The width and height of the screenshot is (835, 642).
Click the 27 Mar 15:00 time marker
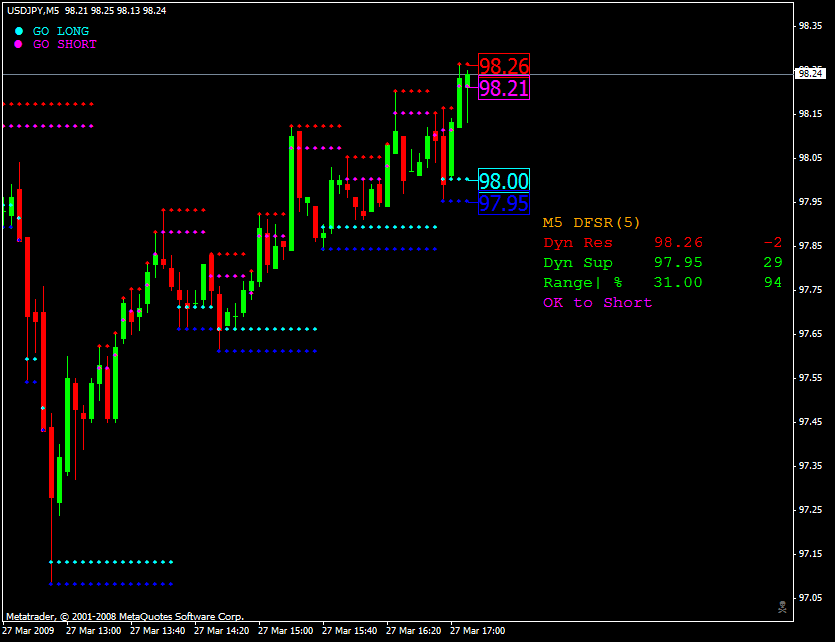(285, 631)
